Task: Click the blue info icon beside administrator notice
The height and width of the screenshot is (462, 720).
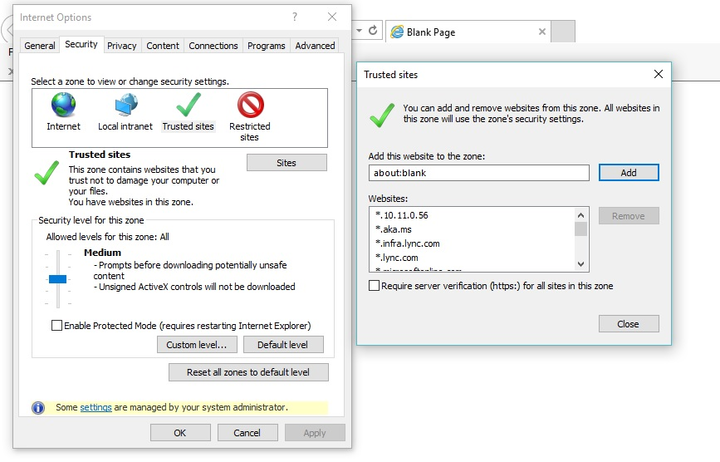Action: [x=38, y=407]
